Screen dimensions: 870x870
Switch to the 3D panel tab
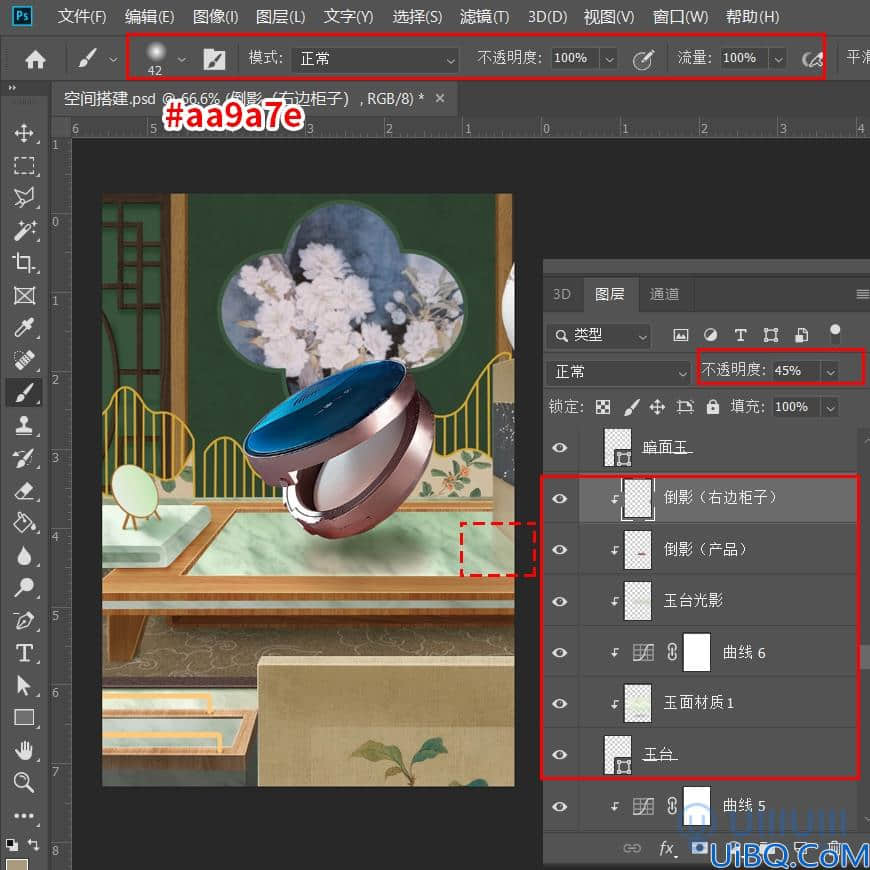[x=562, y=295]
